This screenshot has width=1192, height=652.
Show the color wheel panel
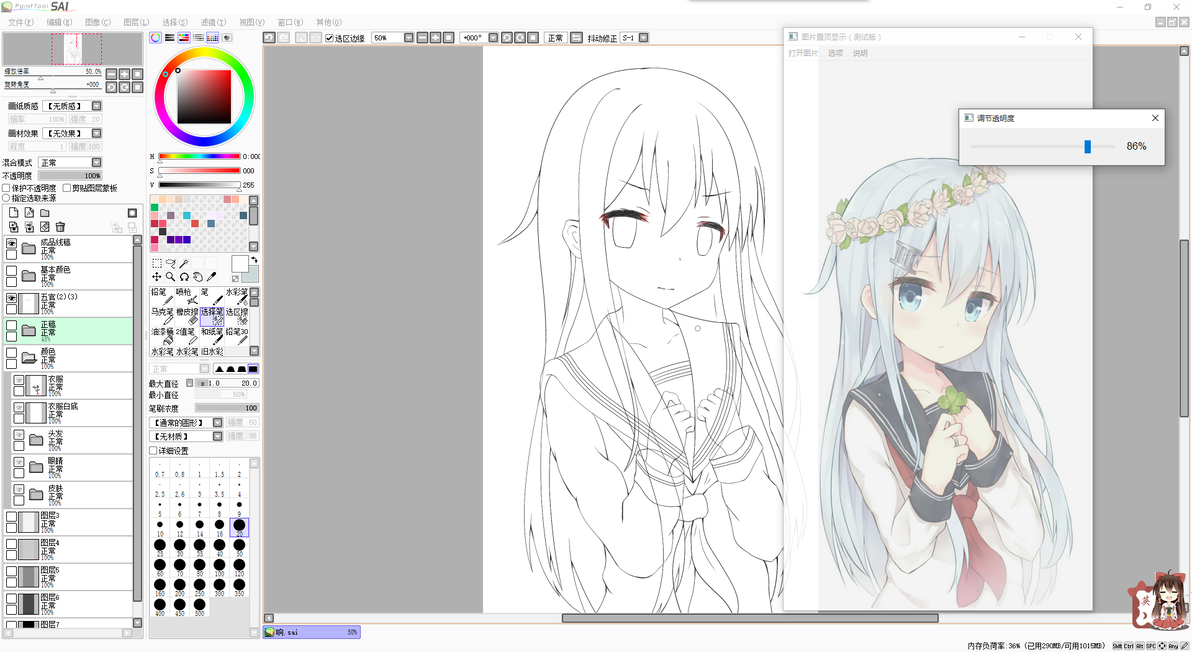155,37
